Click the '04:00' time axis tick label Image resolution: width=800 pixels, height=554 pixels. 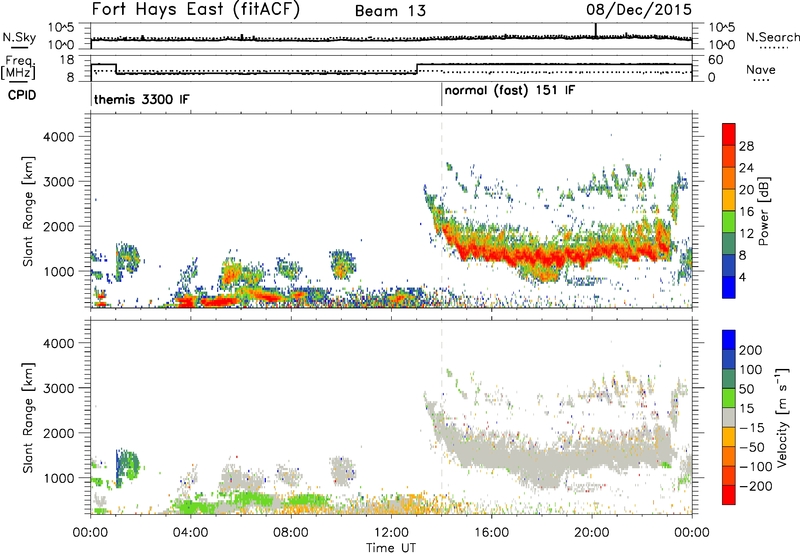tap(190, 533)
